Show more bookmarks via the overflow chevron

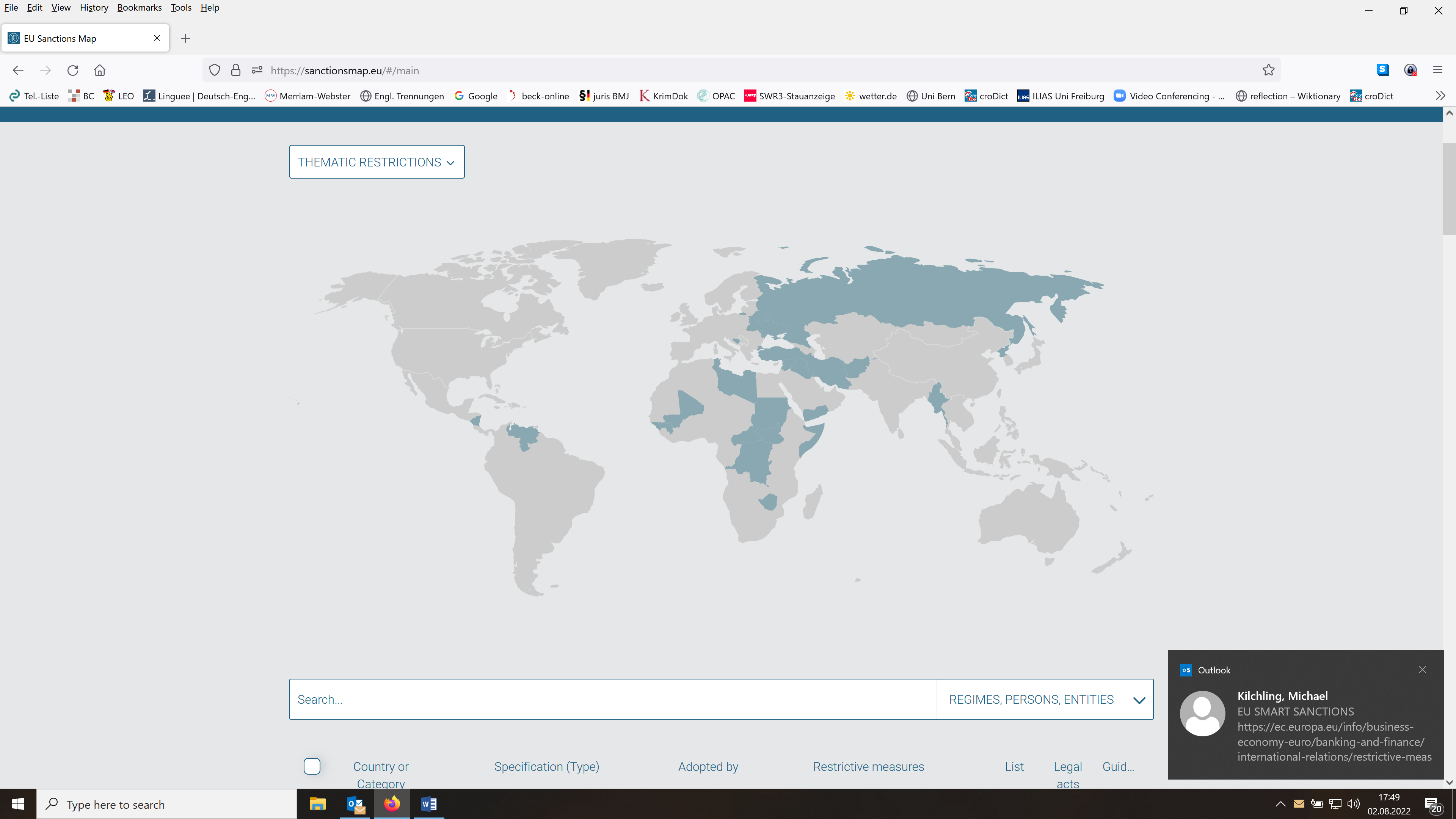1440,96
